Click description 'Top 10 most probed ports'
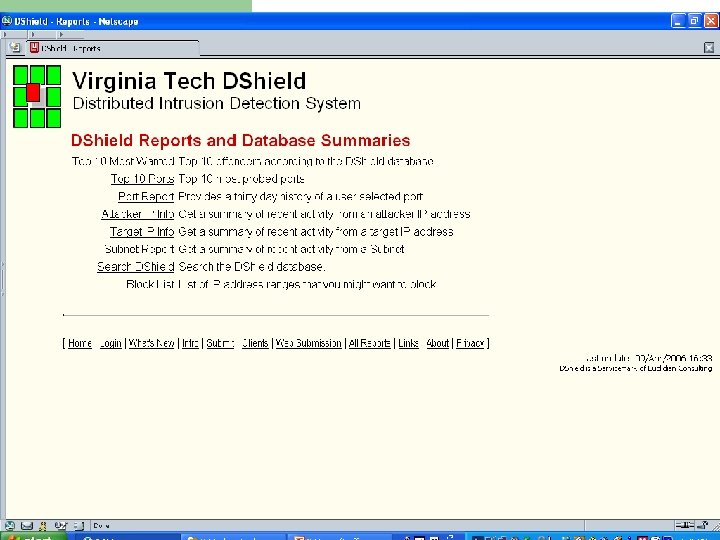 pyautogui.click(x=242, y=179)
